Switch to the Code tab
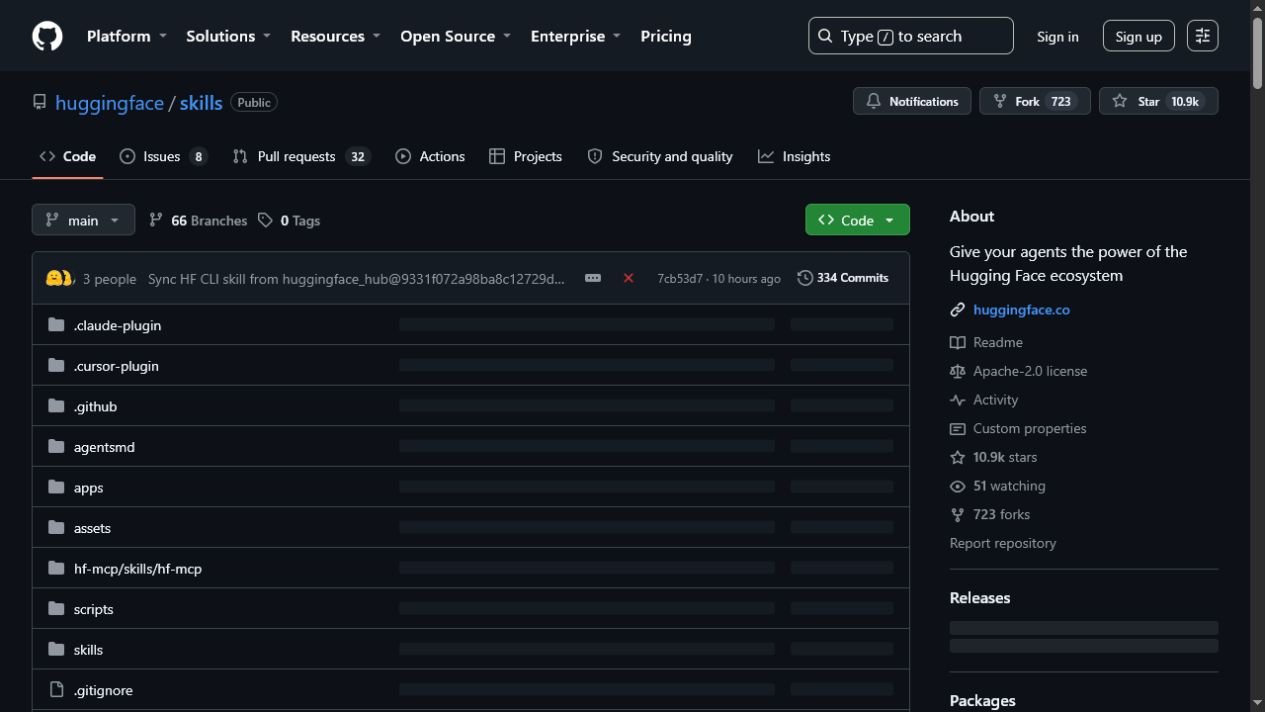 68,156
